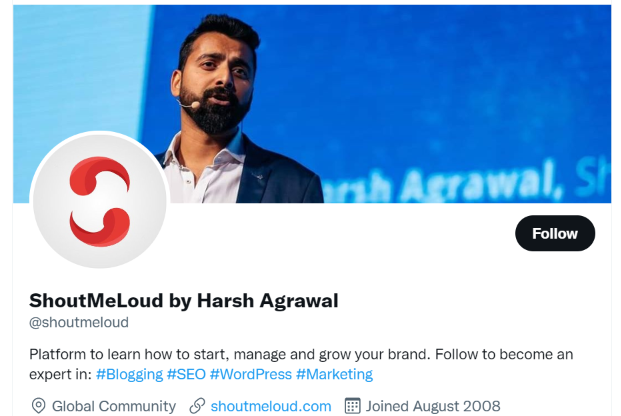Click the Global Community location text
The height and width of the screenshot is (416, 621).
point(114,406)
